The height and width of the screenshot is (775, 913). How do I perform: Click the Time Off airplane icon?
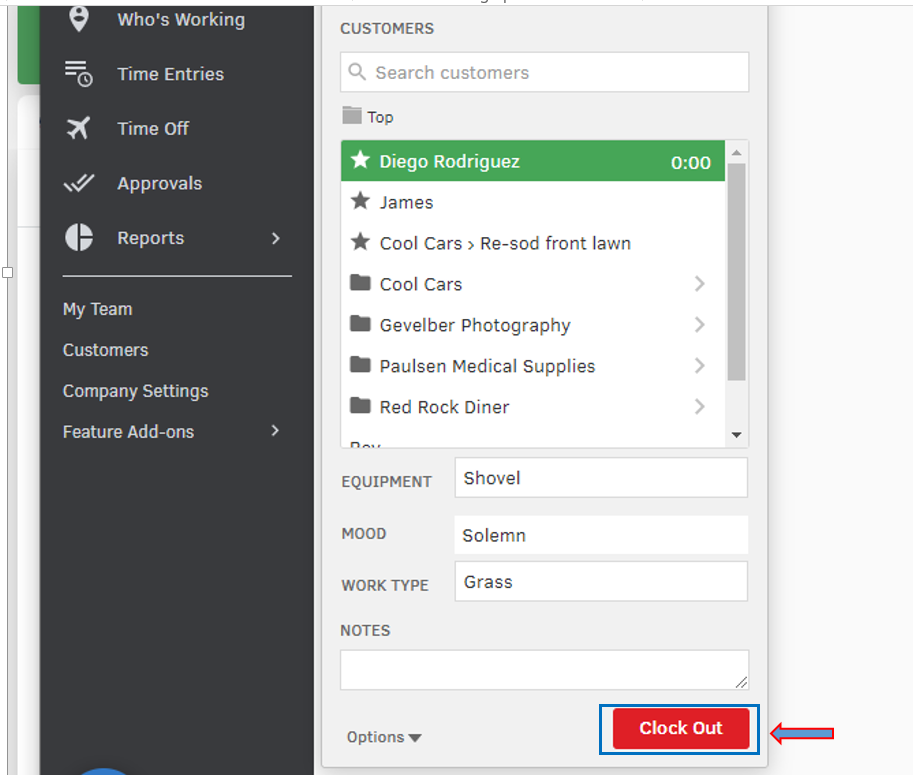point(78,128)
